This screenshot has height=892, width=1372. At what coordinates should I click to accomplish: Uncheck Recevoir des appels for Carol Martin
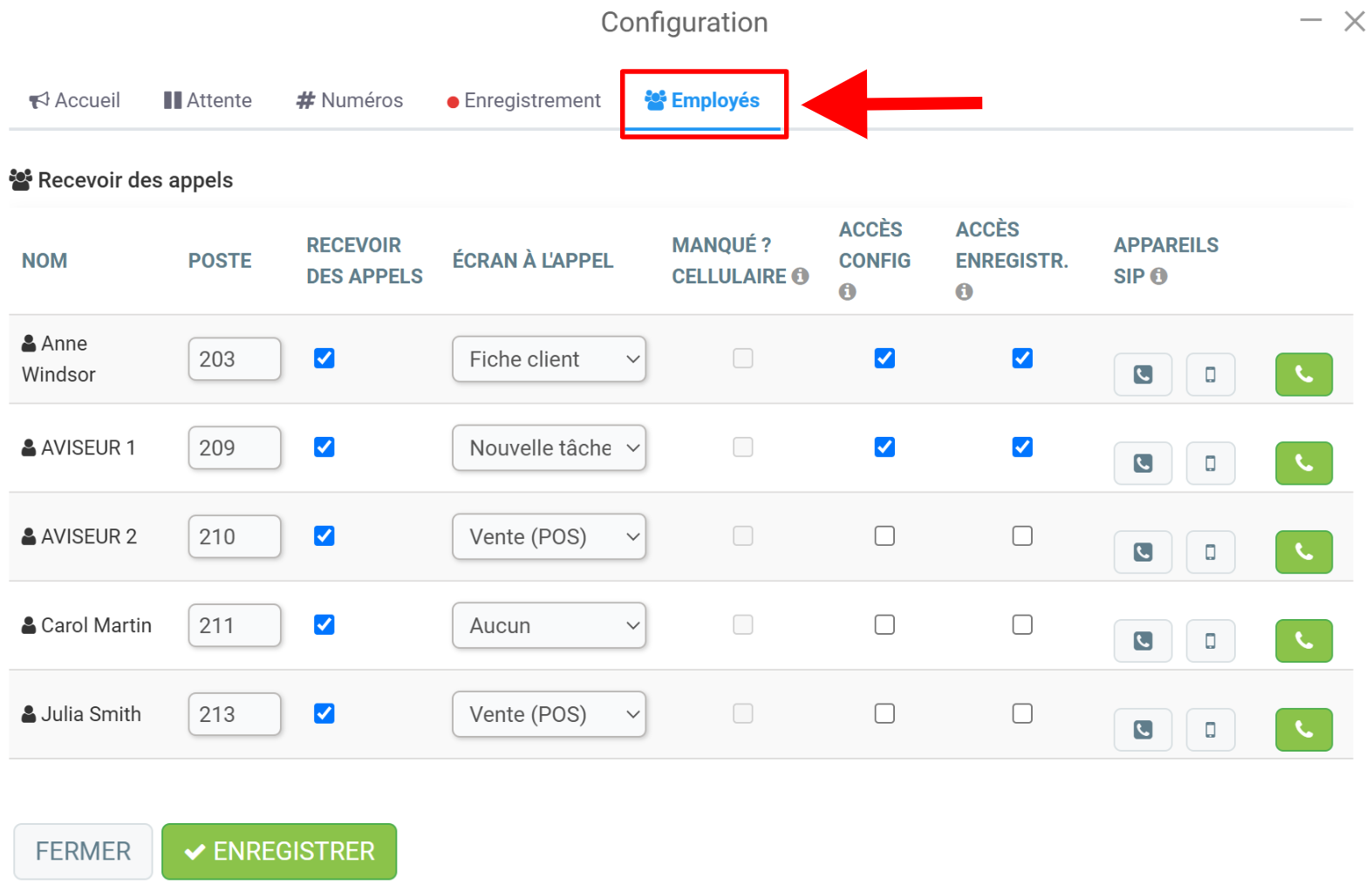coord(324,625)
